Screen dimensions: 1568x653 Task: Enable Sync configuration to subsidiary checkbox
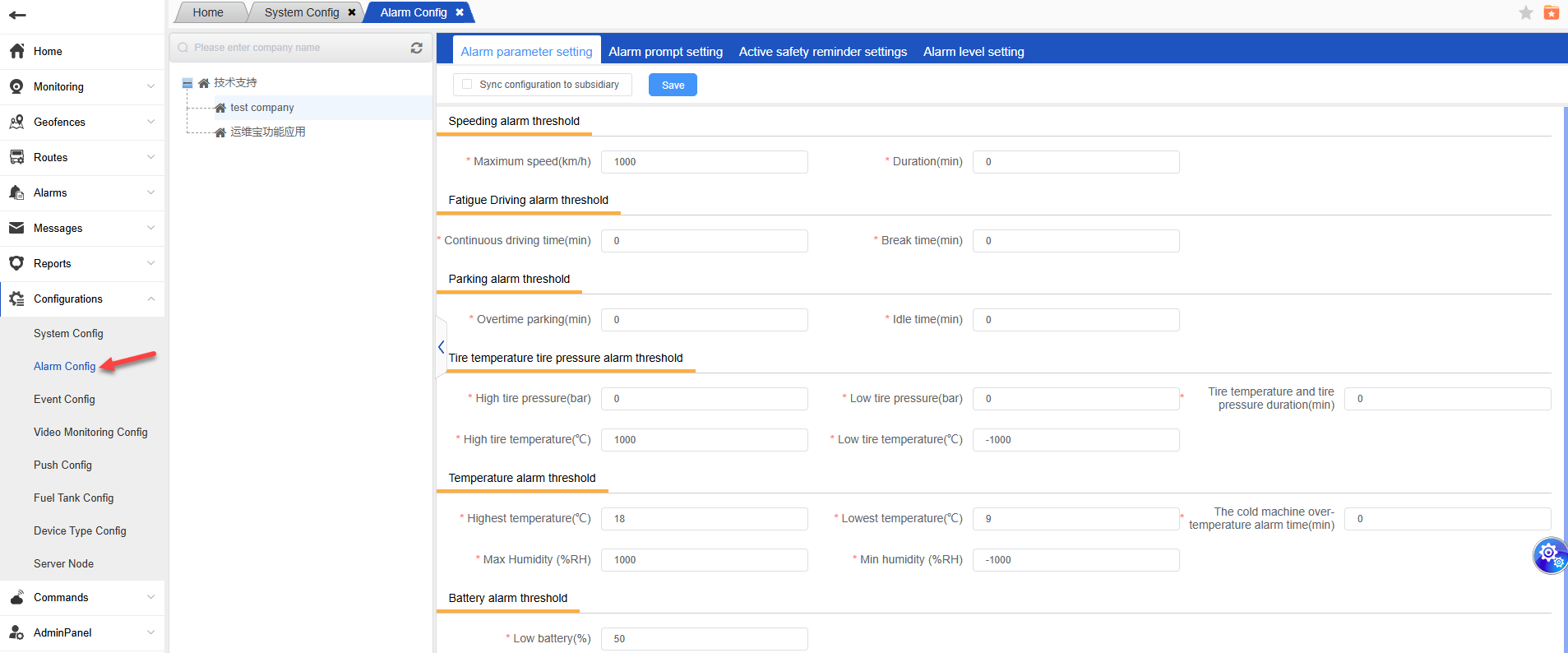[x=467, y=85]
